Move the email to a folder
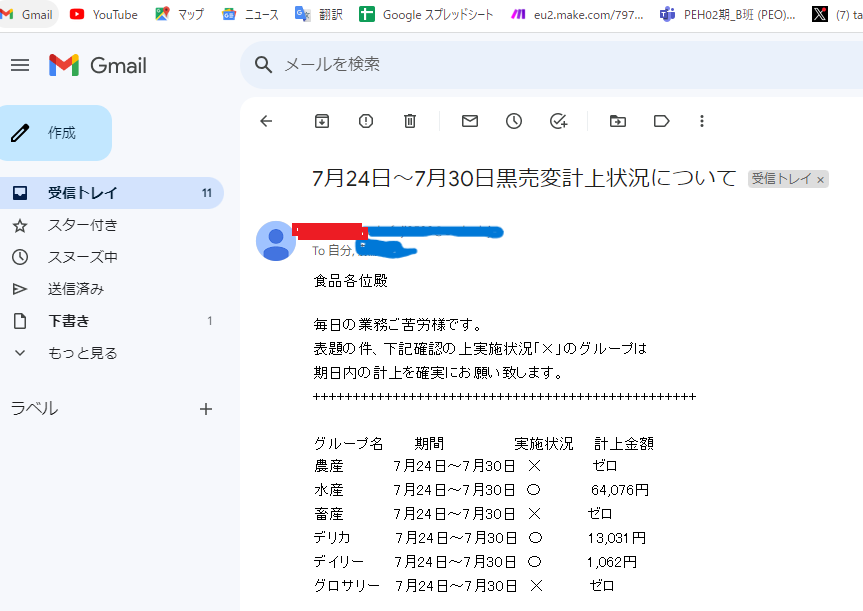Screen dimensions: 863x611 coord(617,120)
